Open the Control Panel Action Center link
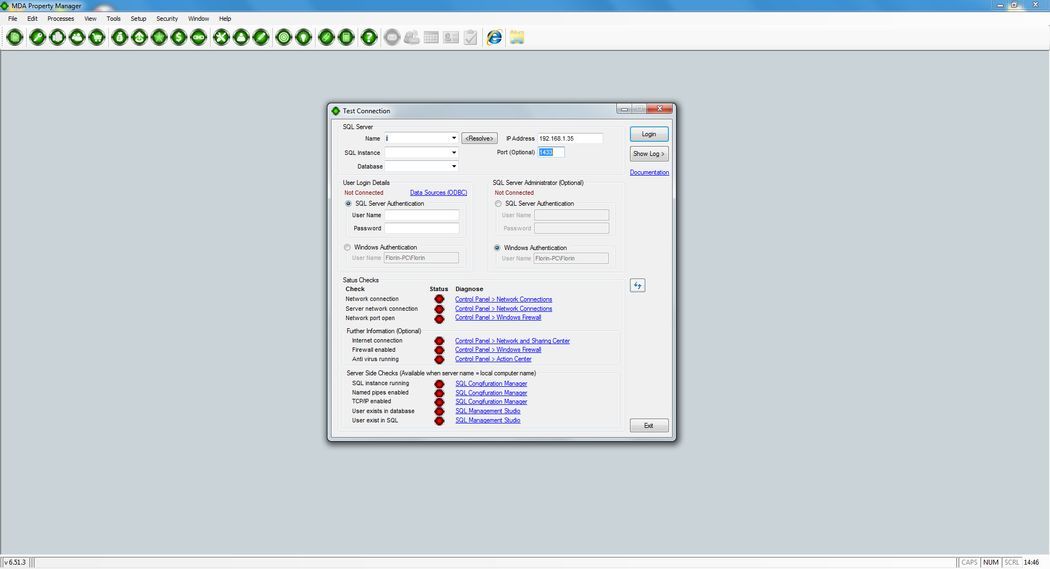This screenshot has width=1050, height=569. pyautogui.click(x=494, y=359)
